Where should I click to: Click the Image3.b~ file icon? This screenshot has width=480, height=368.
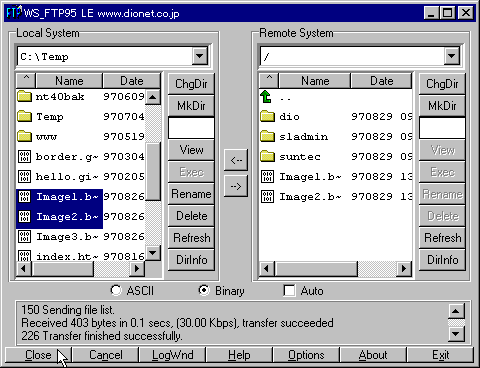click(x=24, y=237)
